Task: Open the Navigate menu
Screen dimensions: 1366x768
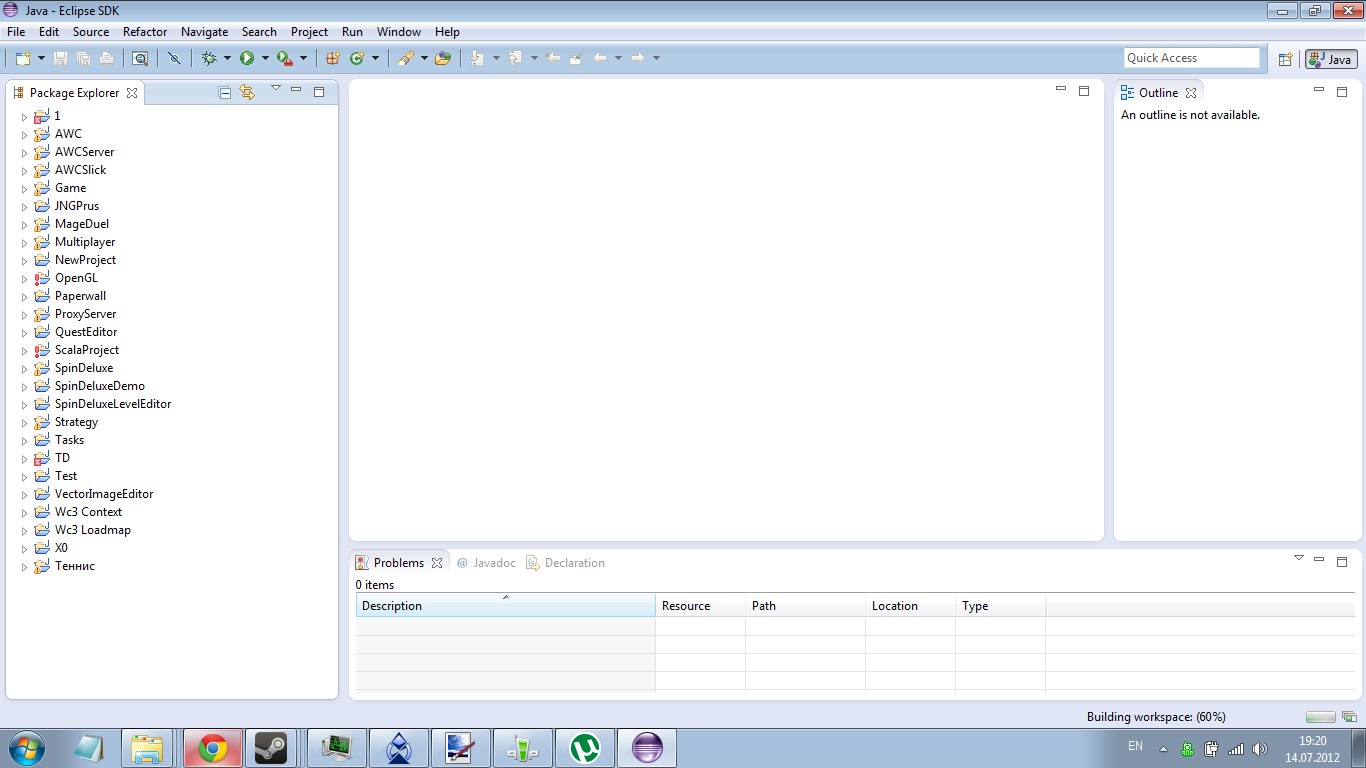Action: click(x=204, y=32)
